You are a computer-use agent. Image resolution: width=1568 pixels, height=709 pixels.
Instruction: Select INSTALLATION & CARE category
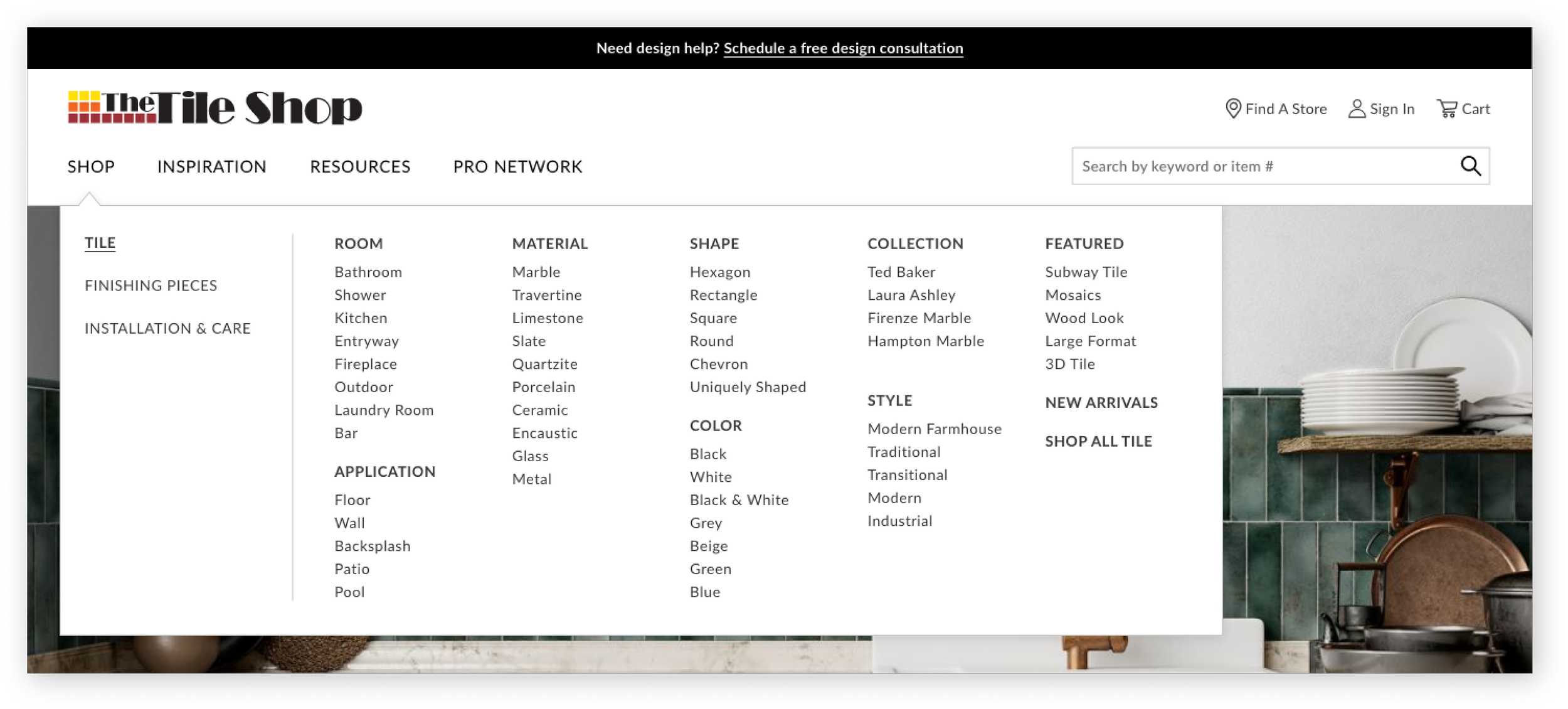click(x=167, y=328)
